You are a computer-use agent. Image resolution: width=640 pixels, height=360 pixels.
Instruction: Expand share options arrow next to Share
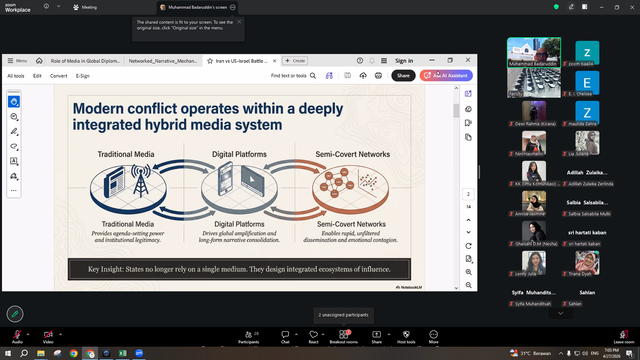(389, 334)
